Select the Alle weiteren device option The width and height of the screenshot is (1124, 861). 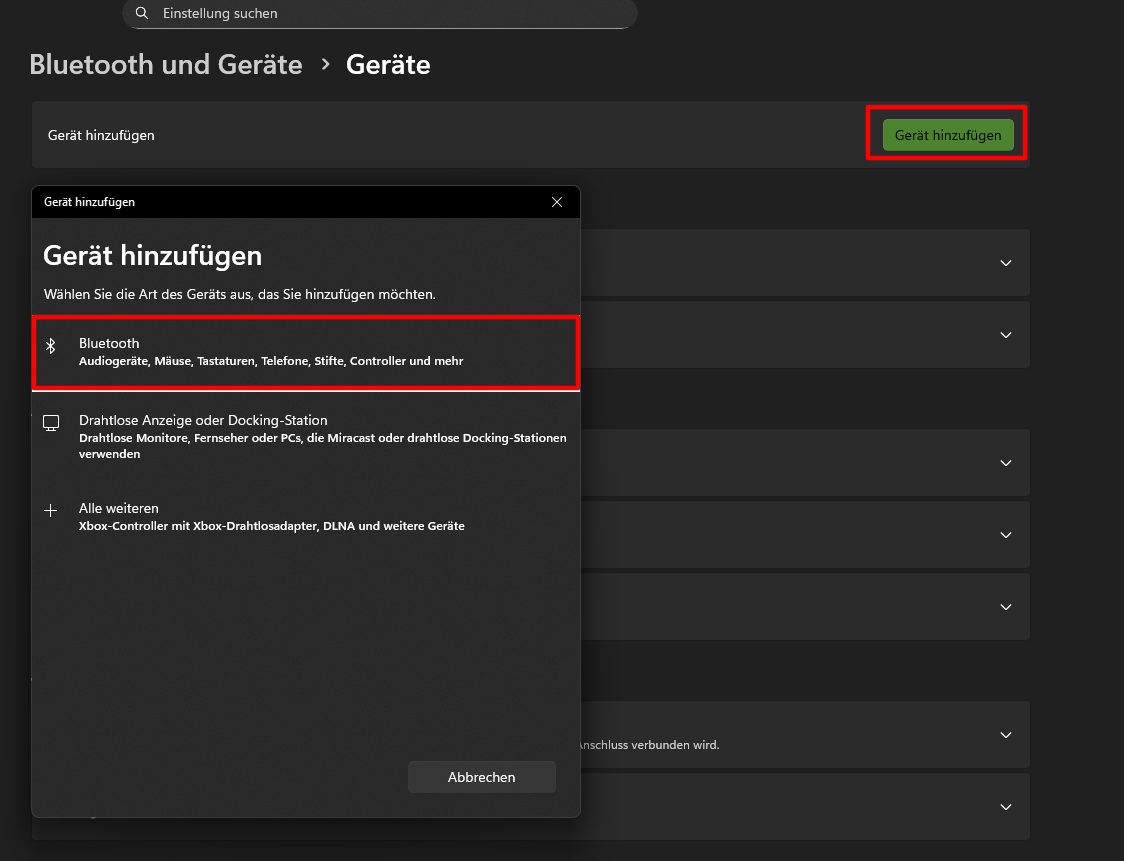click(x=306, y=516)
